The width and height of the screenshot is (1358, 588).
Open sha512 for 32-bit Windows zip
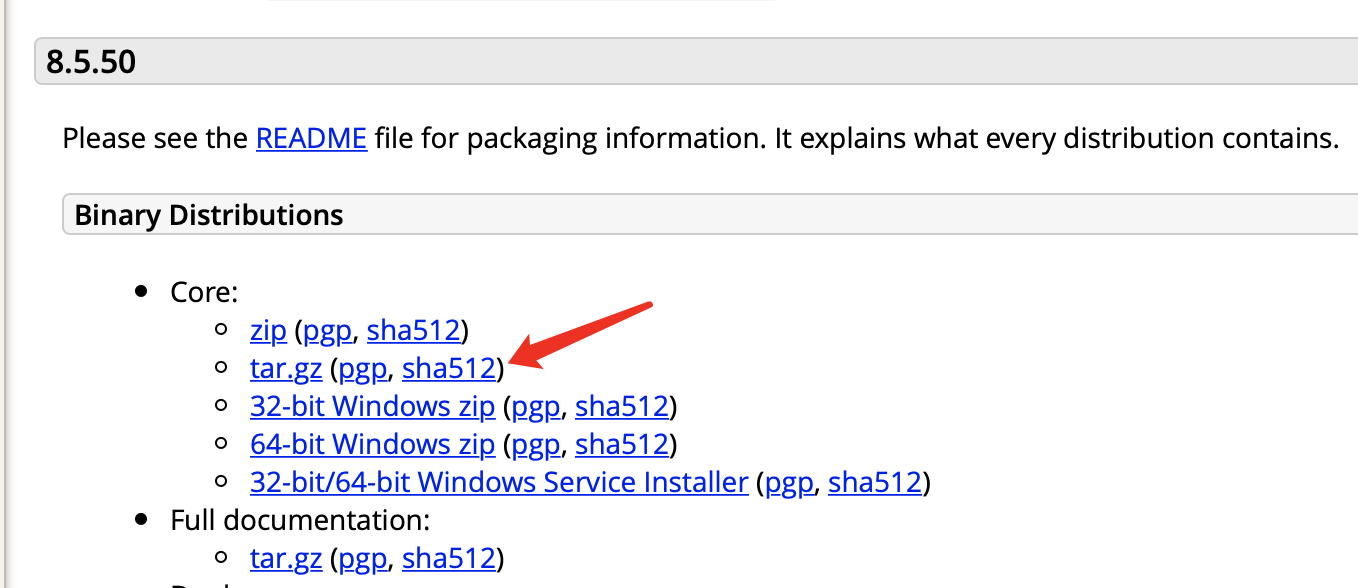[x=621, y=407]
